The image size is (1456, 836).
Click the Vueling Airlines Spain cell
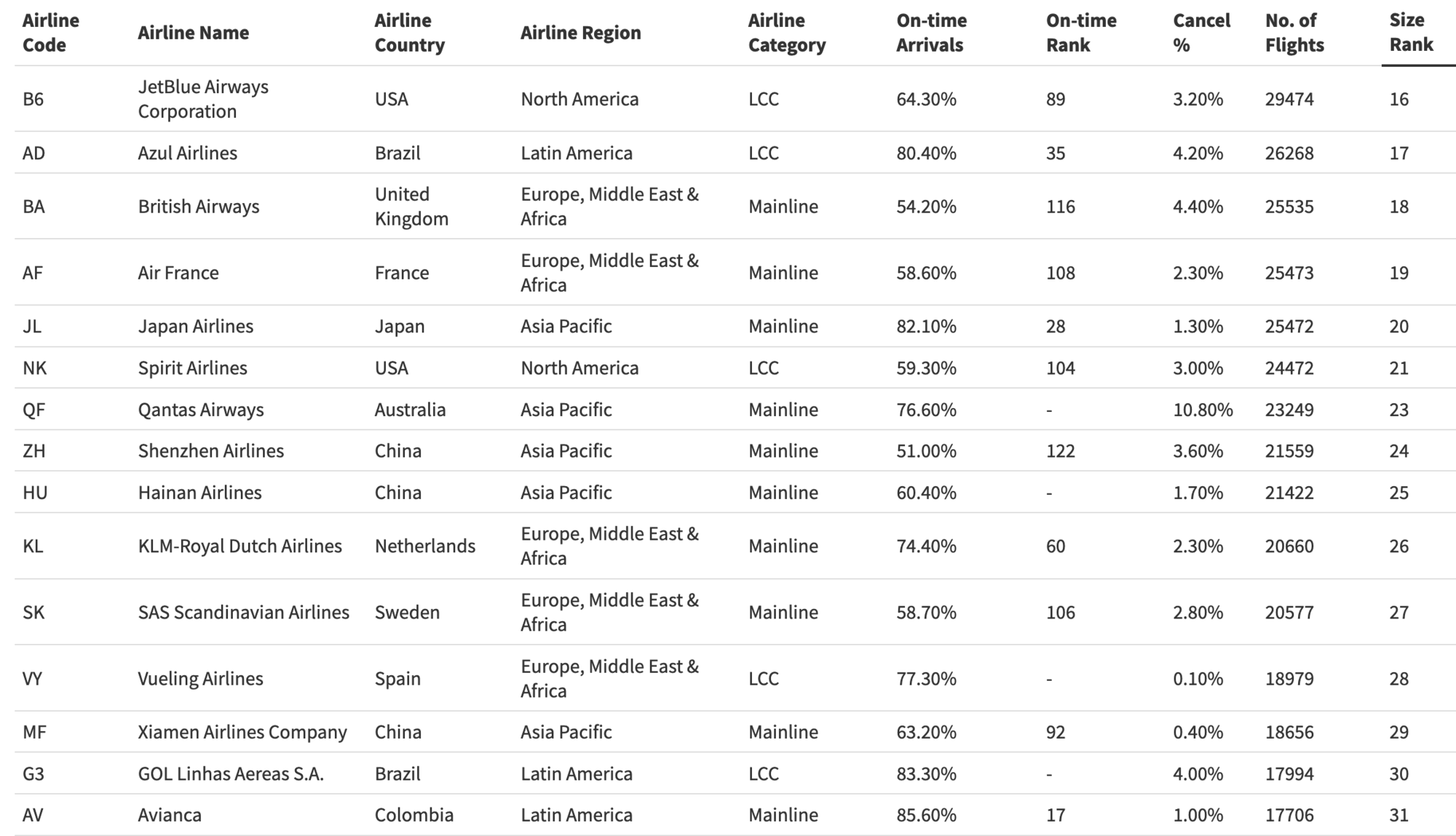pyautogui.click(x=397, y=679)
